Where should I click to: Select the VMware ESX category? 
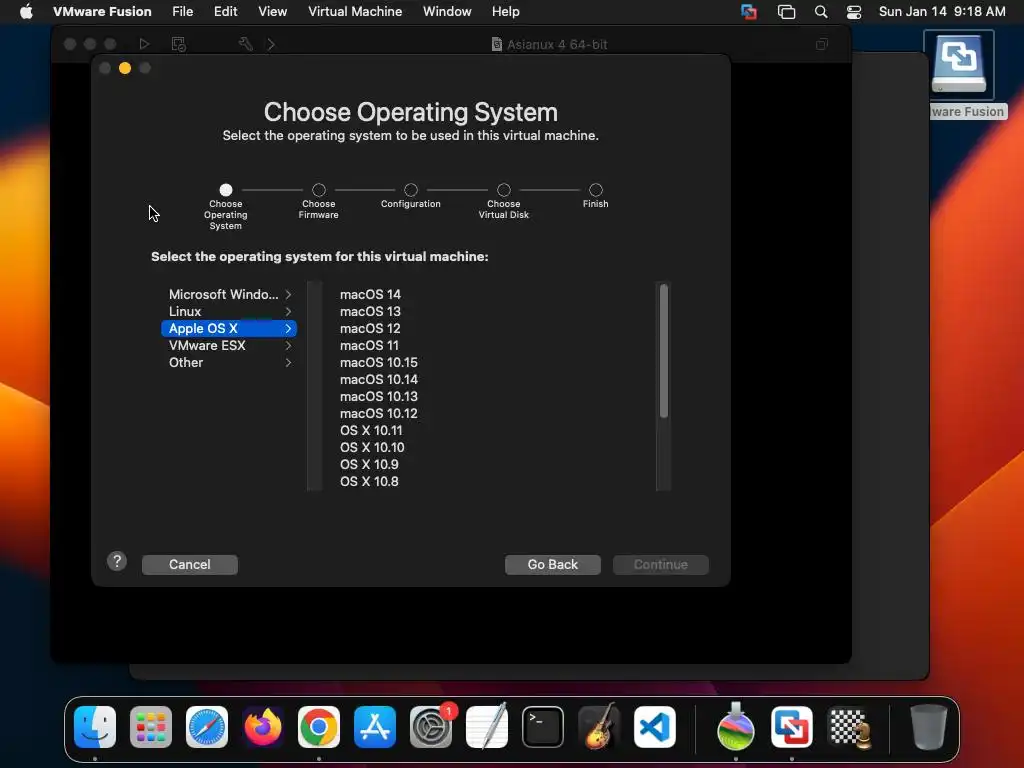point(229,345)
